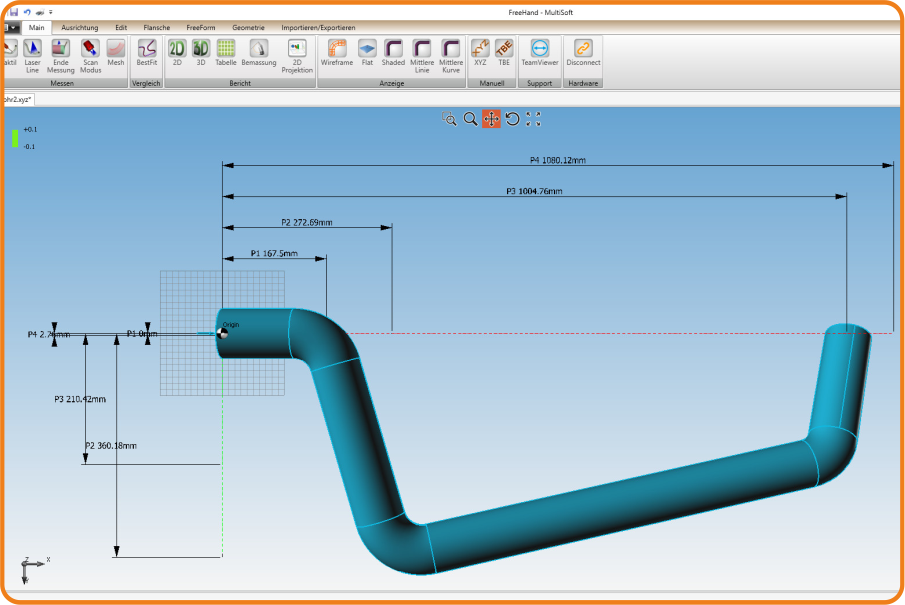The width and height of the screenshot is (905, 605).
Task: Expand the quick access toolbar dropdown arrow
Action: click(50, 12)
